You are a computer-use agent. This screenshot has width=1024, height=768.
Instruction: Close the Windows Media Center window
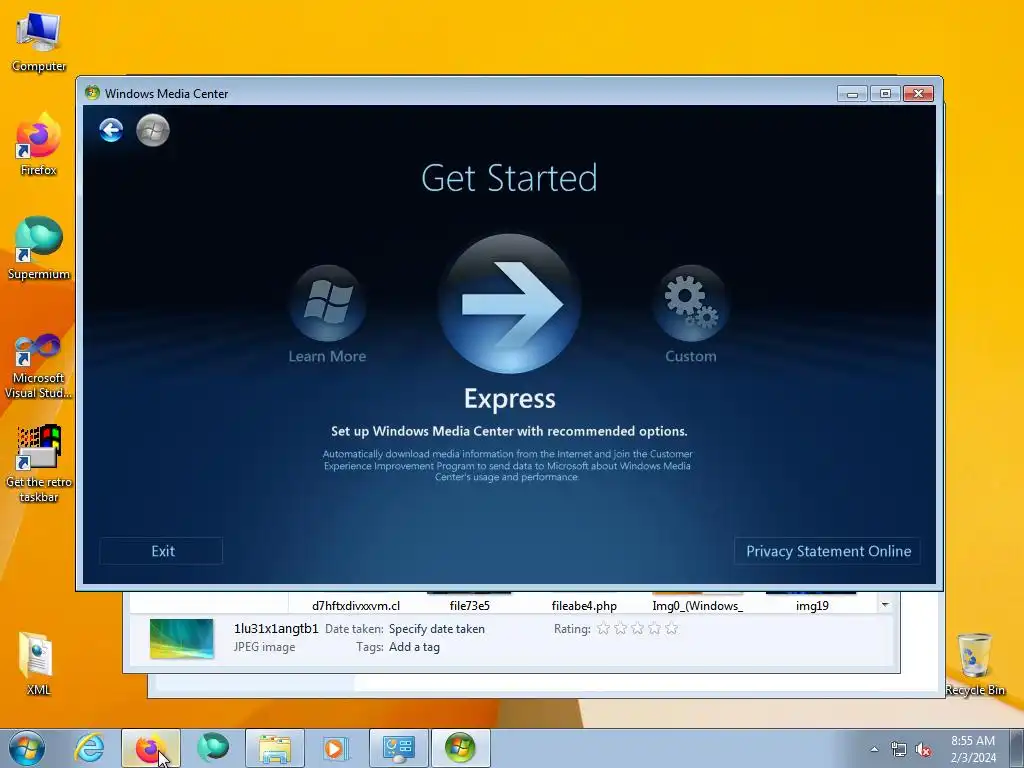[918, 93]
